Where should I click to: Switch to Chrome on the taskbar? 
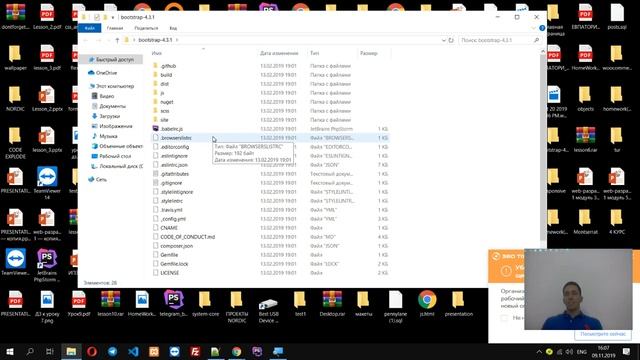(236, 351)
